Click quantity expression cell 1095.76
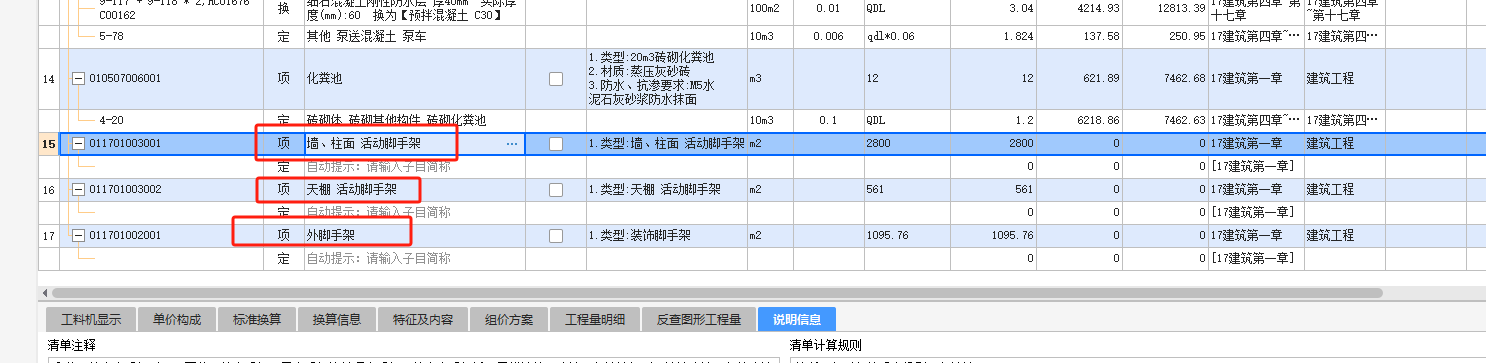 (x=906, y=235)
